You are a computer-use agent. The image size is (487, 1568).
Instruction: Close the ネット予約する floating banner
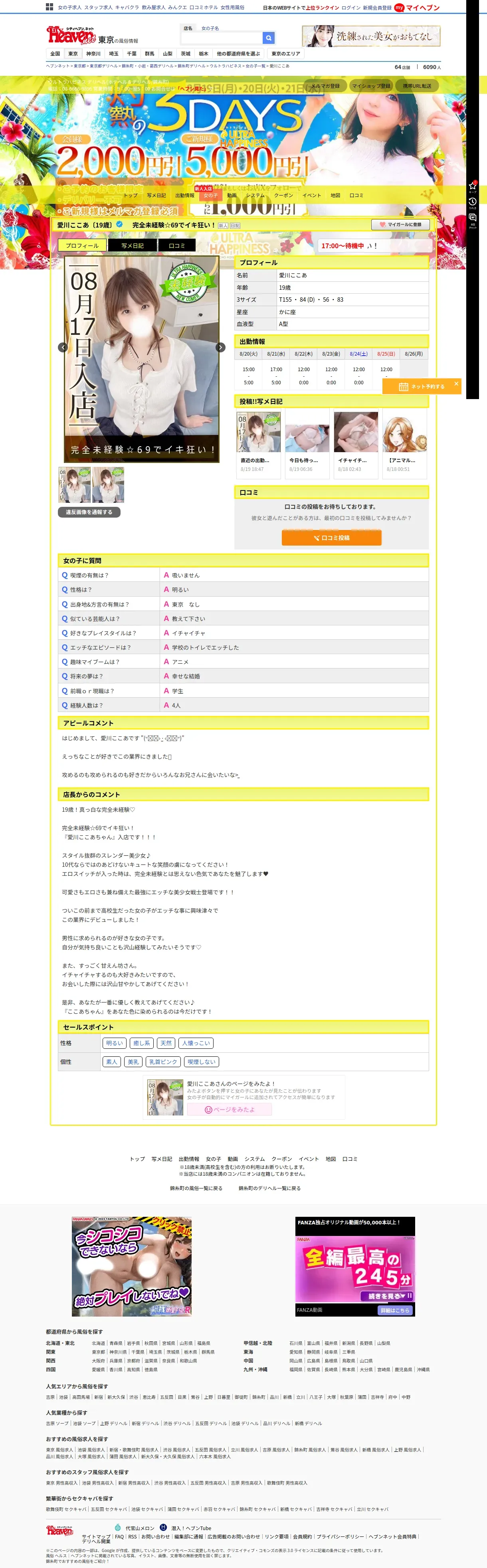click(456, 384)
